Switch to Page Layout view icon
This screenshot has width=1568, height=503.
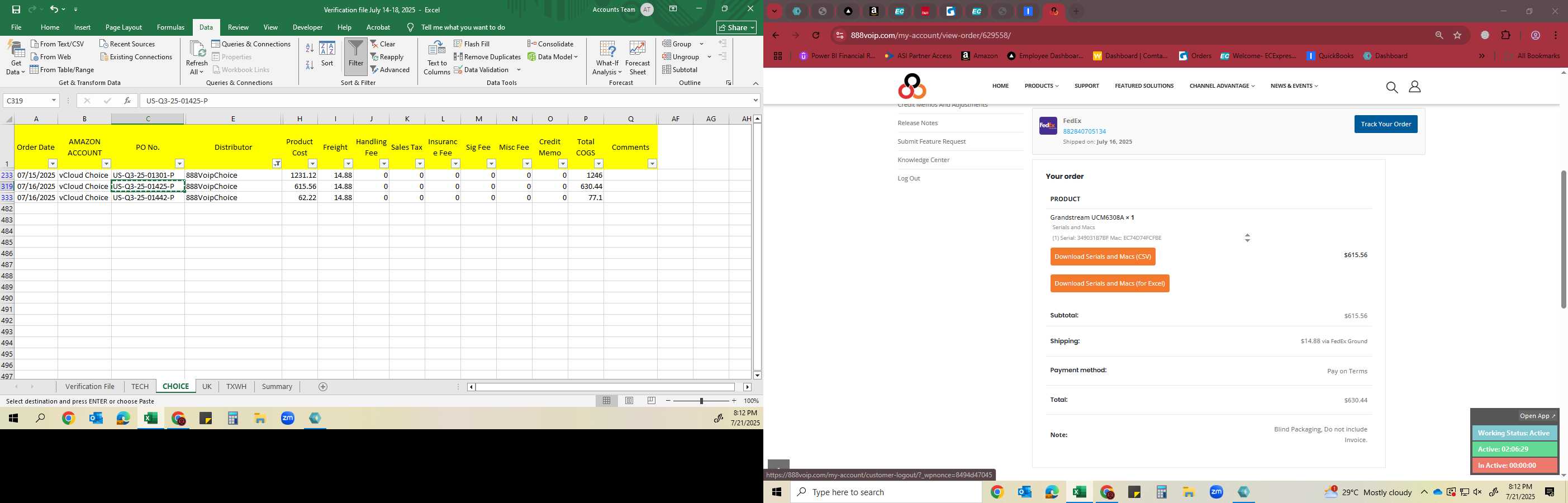click(629, 401)
